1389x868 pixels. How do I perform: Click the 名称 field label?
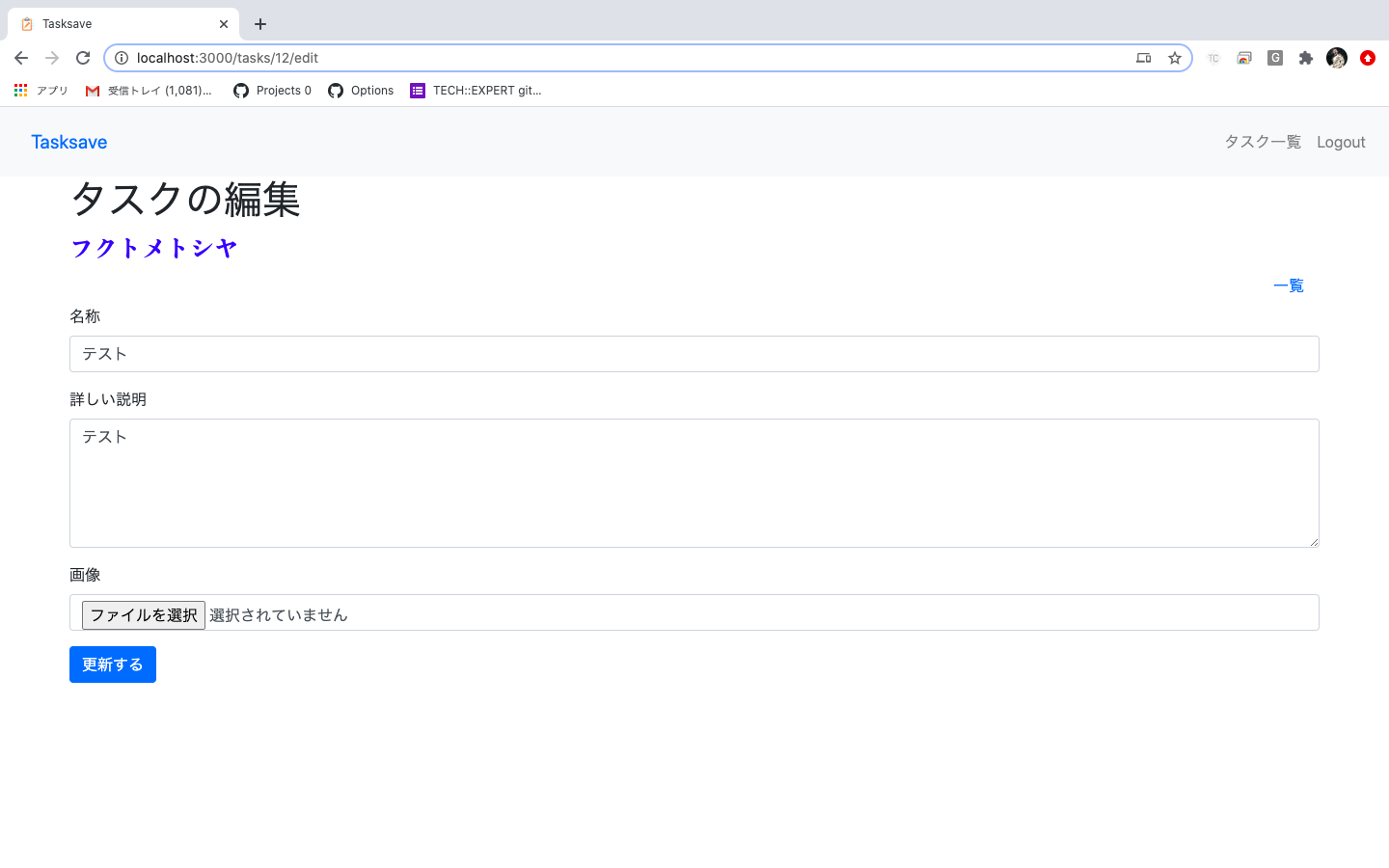[x=85, y=316]
